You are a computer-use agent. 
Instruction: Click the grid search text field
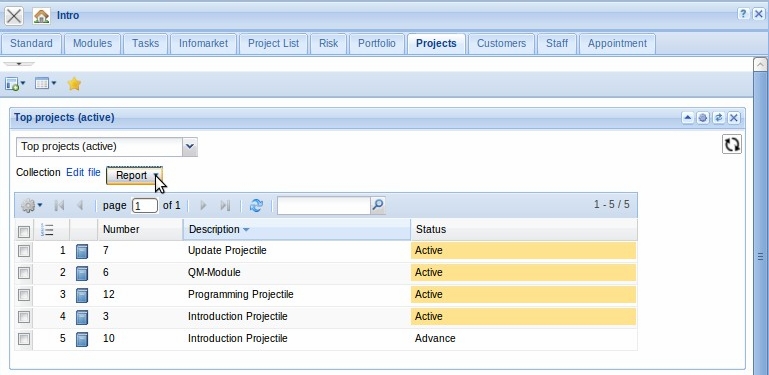(x=324, y=205)
